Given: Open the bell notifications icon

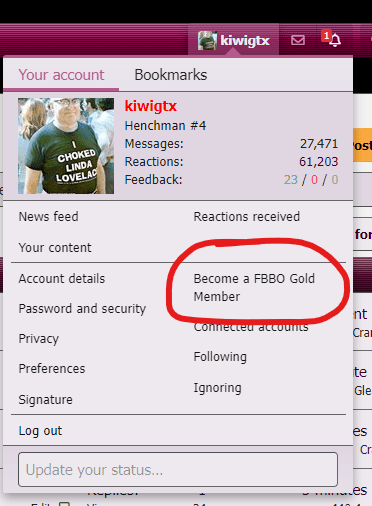Looking at the screenshot, I should click(335, 40).
